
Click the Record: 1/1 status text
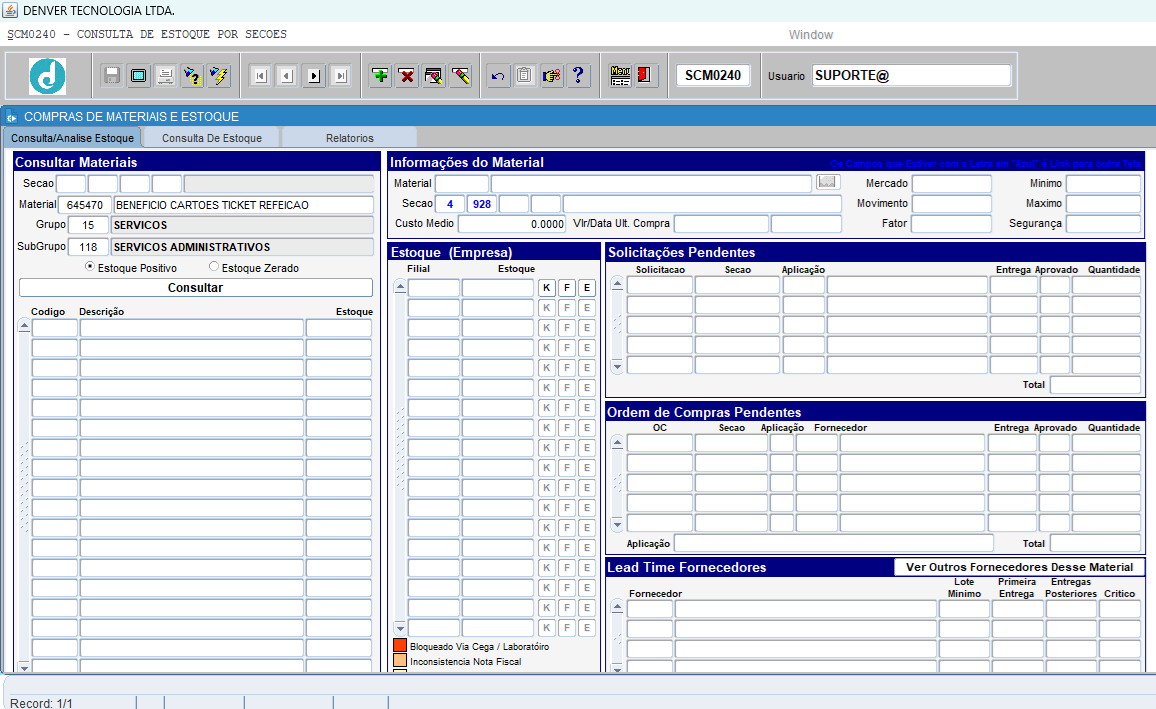(x=41, y=703)
